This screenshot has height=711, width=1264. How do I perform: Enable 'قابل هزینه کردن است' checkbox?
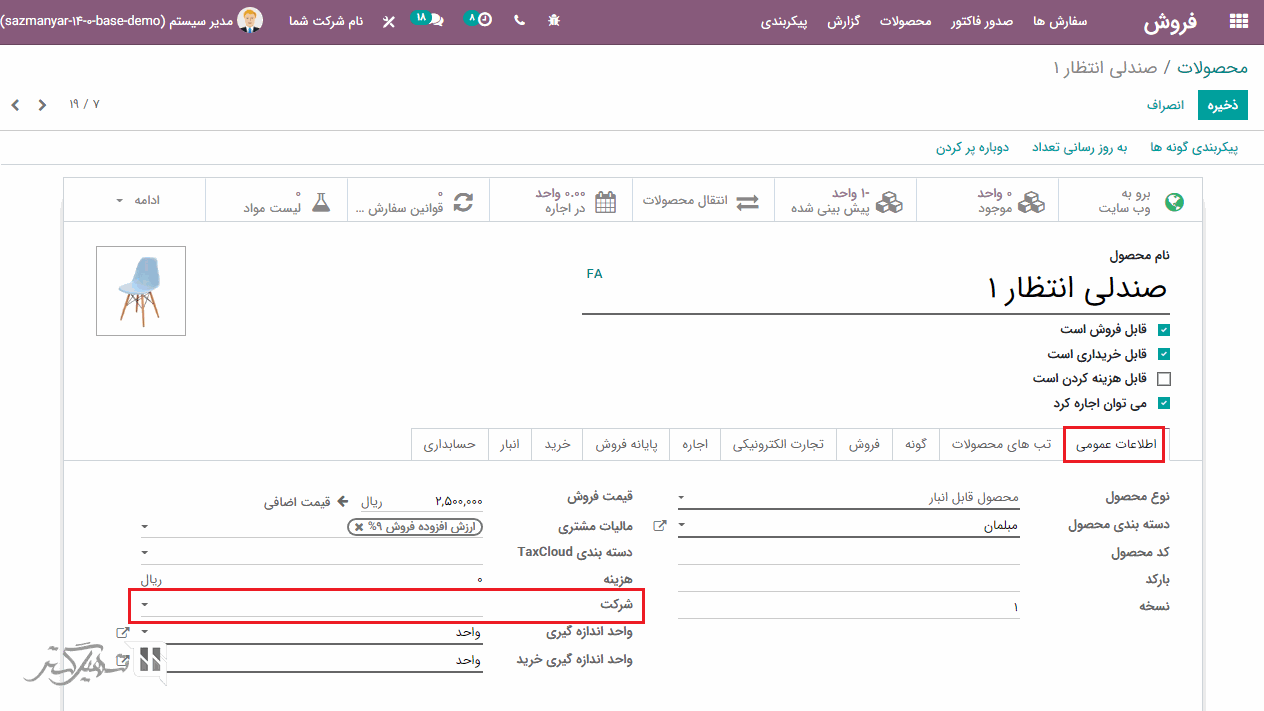click(x=1163, y=379)
